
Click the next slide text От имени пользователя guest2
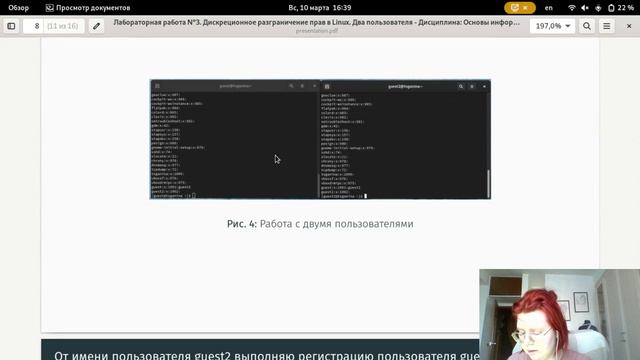[267, 356]
